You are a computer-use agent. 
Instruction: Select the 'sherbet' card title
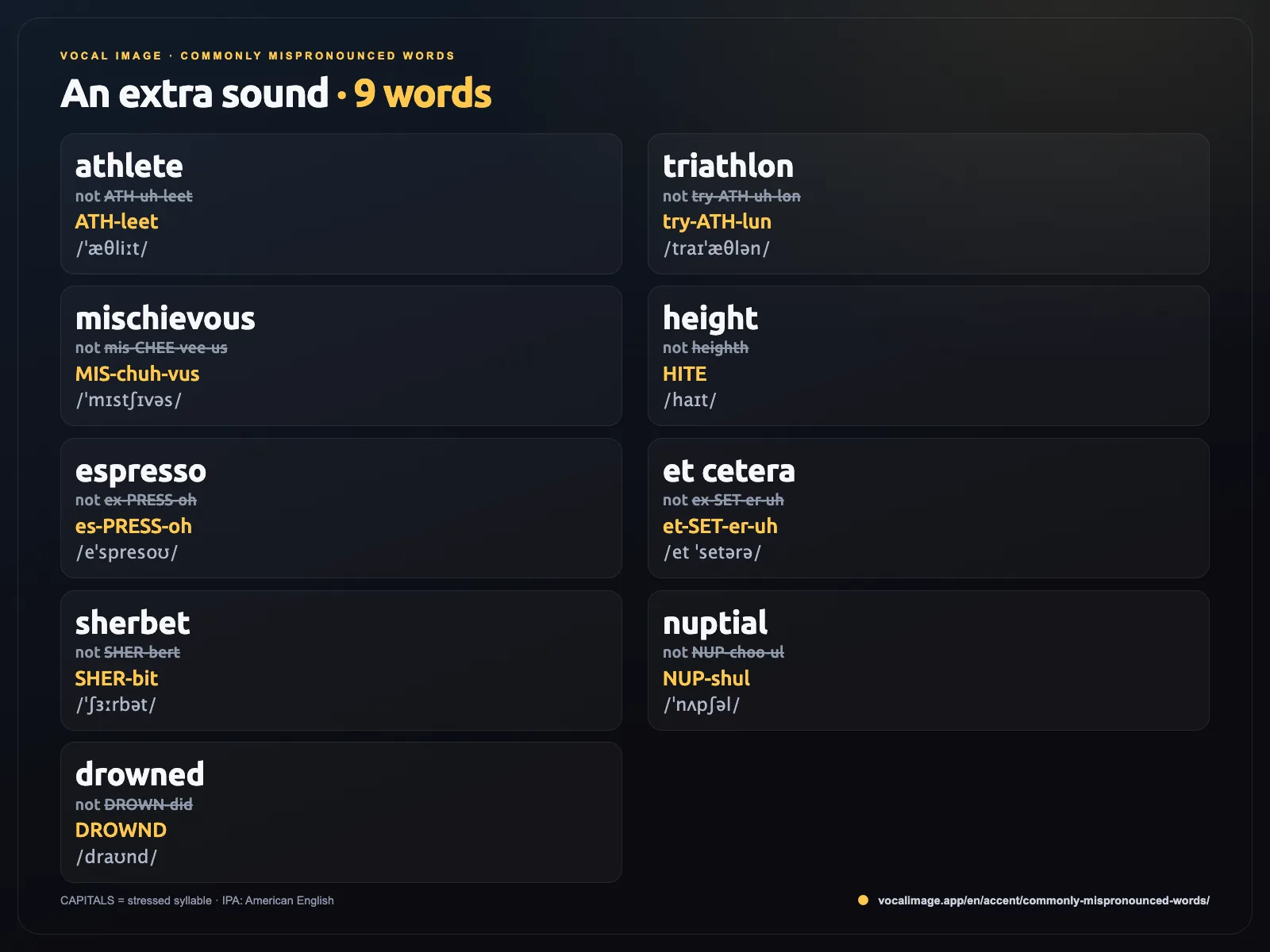133,623
